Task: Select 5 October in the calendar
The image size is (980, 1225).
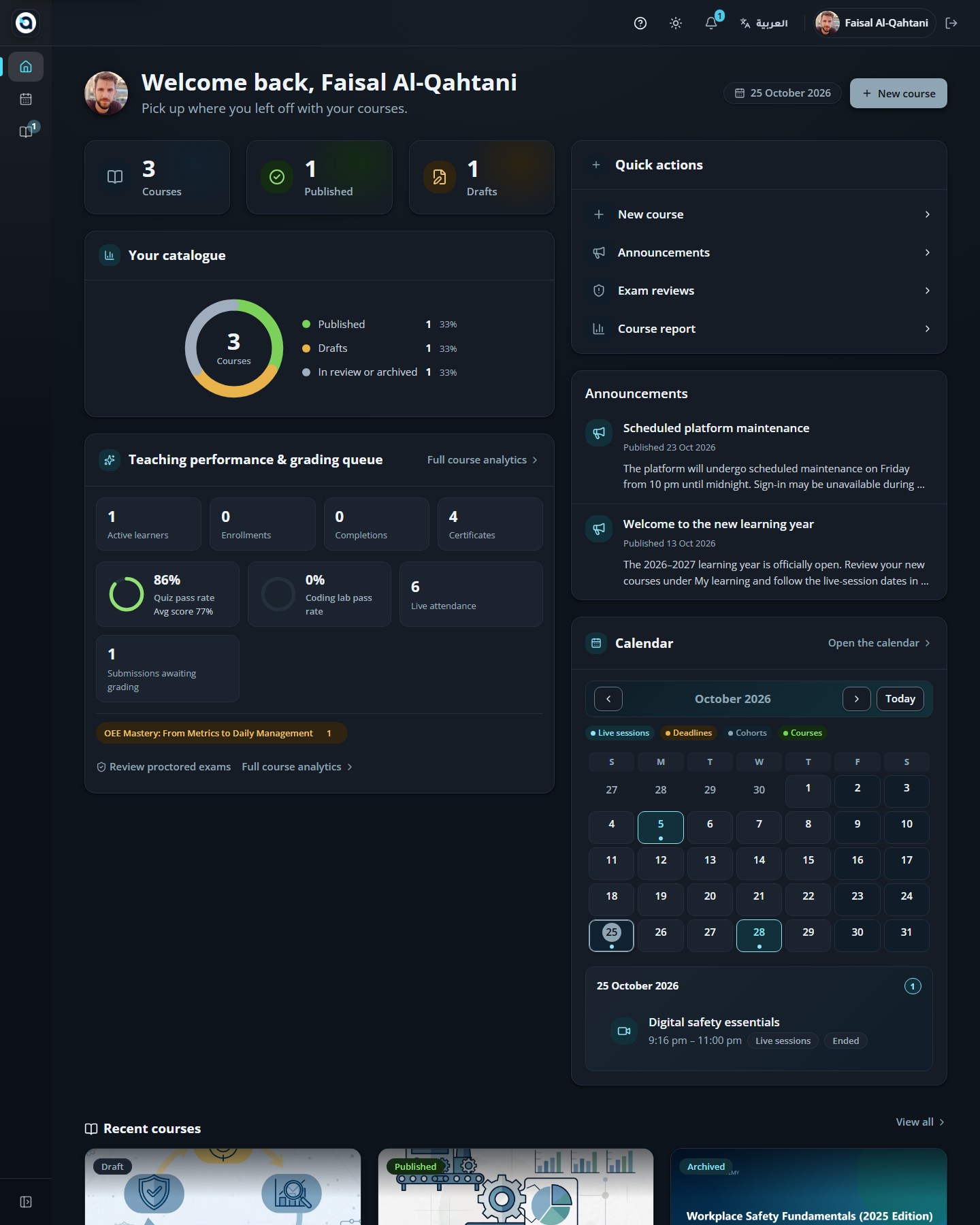Action: tap(661, 828)
